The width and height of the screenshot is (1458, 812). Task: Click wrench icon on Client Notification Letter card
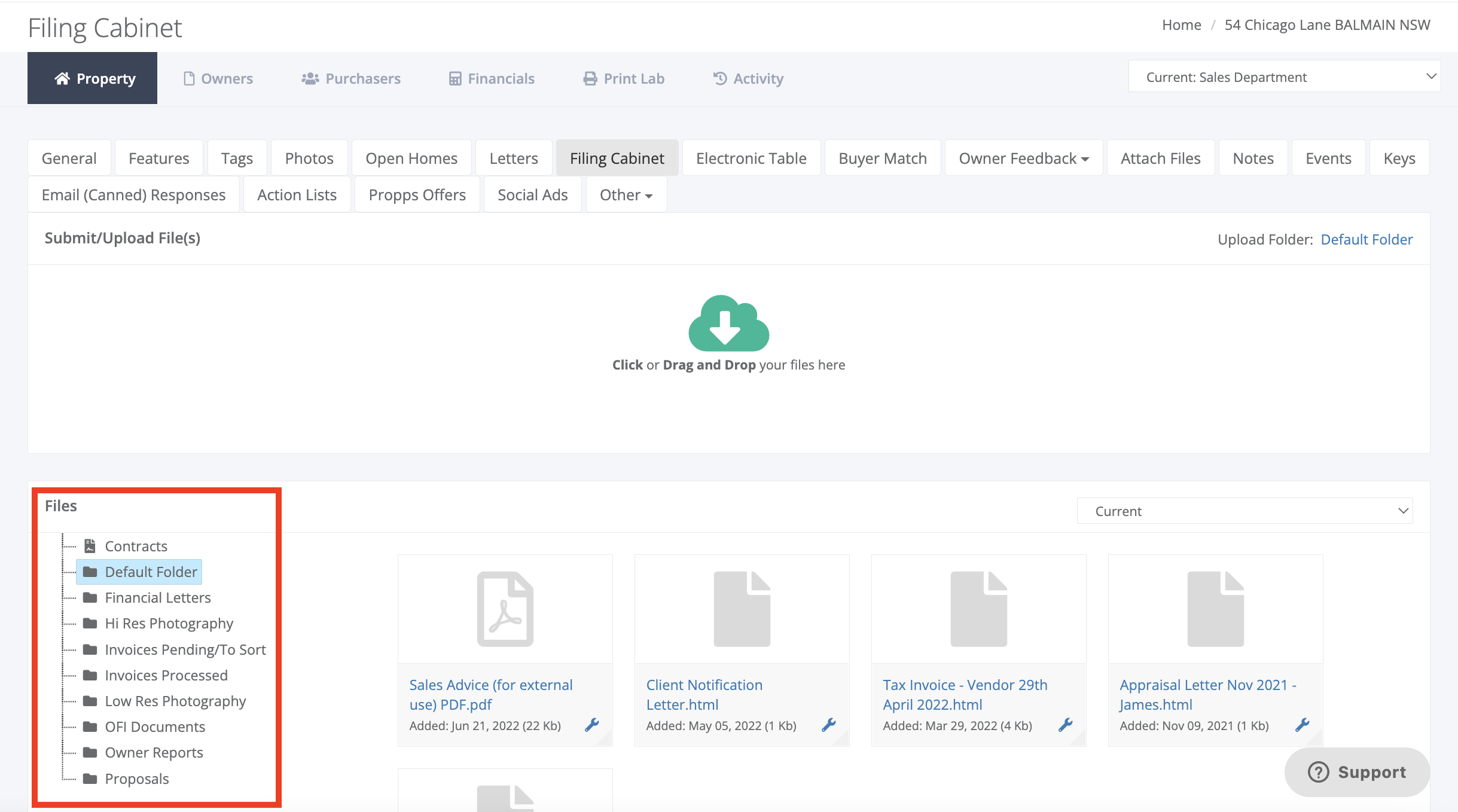tap(829, 725)
